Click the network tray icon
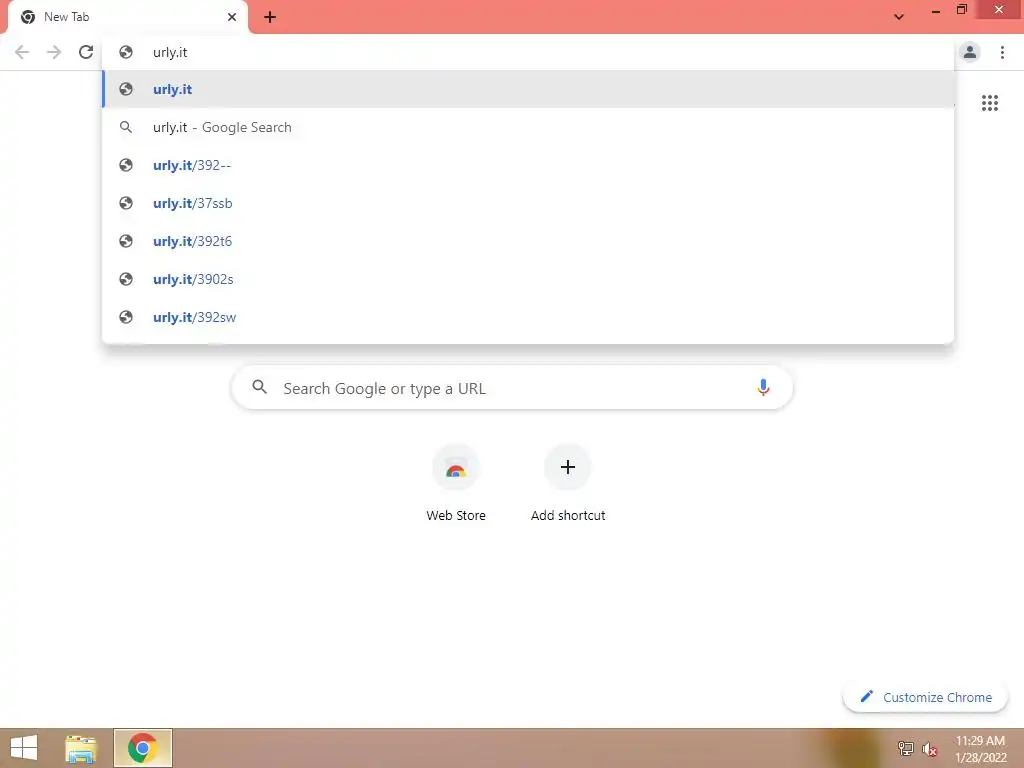Screen dimensions: 1024x768 click(906, 748)
